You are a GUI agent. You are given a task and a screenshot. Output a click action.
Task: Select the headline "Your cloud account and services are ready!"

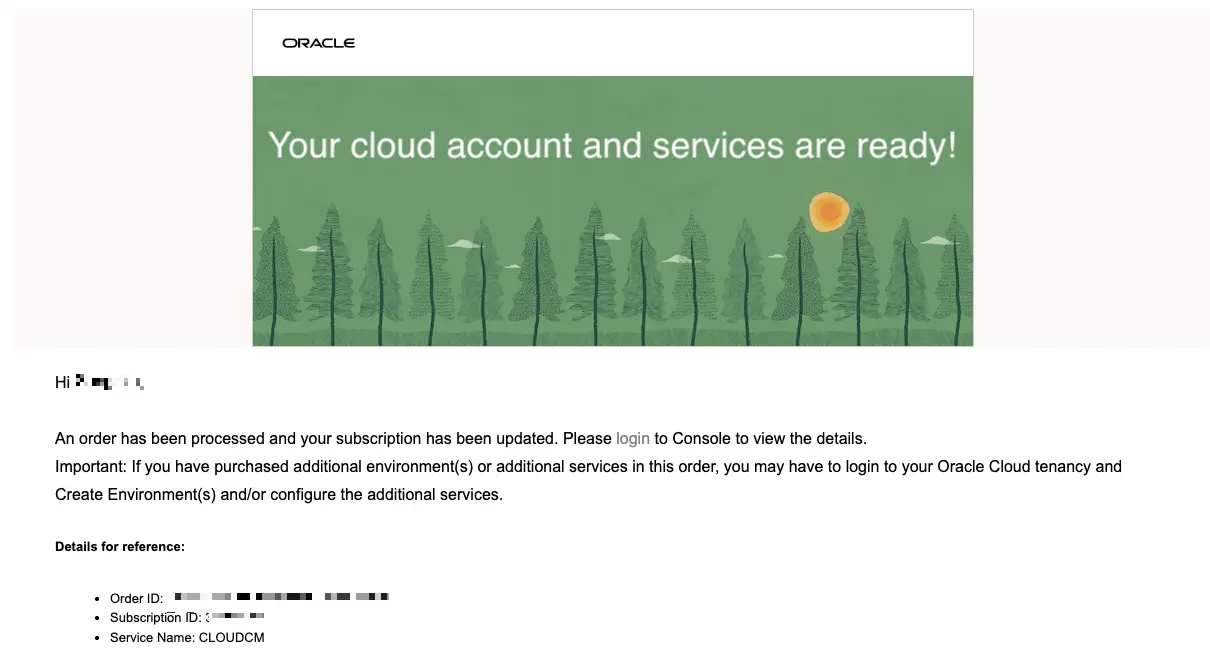[613, 146]
